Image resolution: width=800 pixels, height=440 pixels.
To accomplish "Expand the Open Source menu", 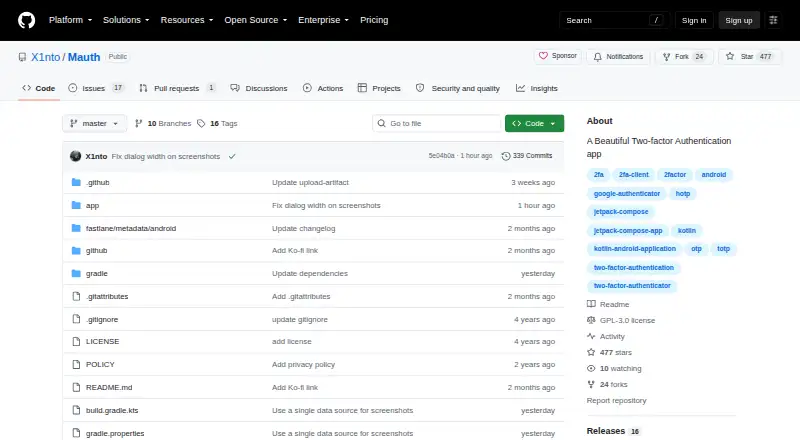I will (x=256, y=20).
